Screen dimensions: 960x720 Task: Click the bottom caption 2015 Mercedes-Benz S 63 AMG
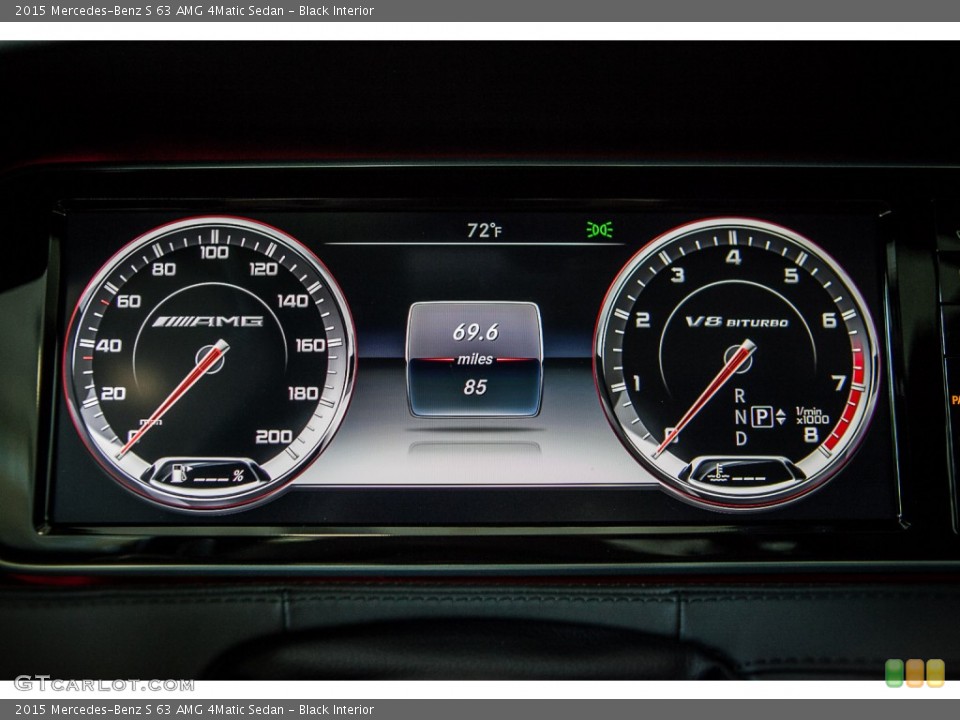tap(194, 710)
